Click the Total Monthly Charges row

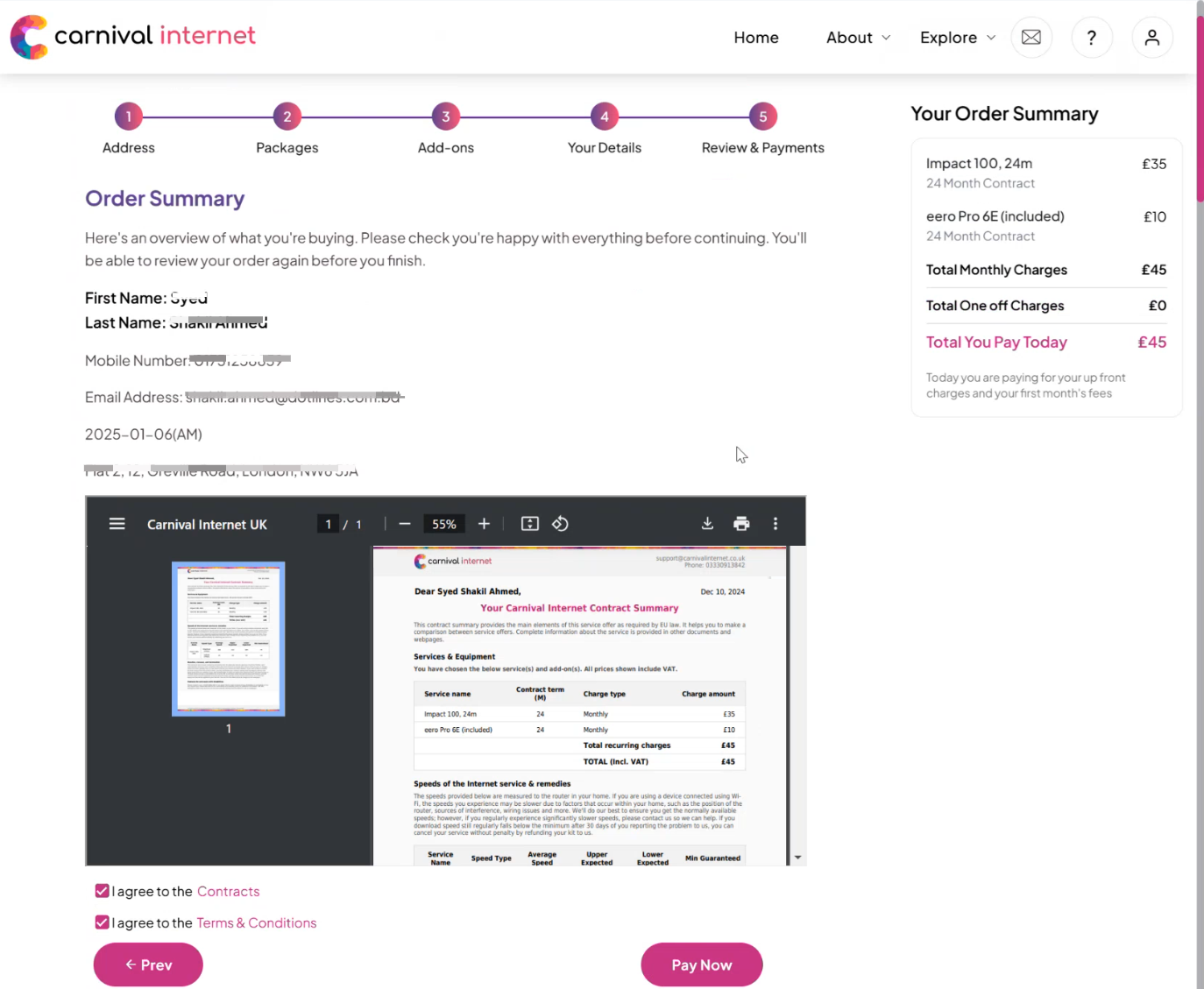tap(1046, 270)
